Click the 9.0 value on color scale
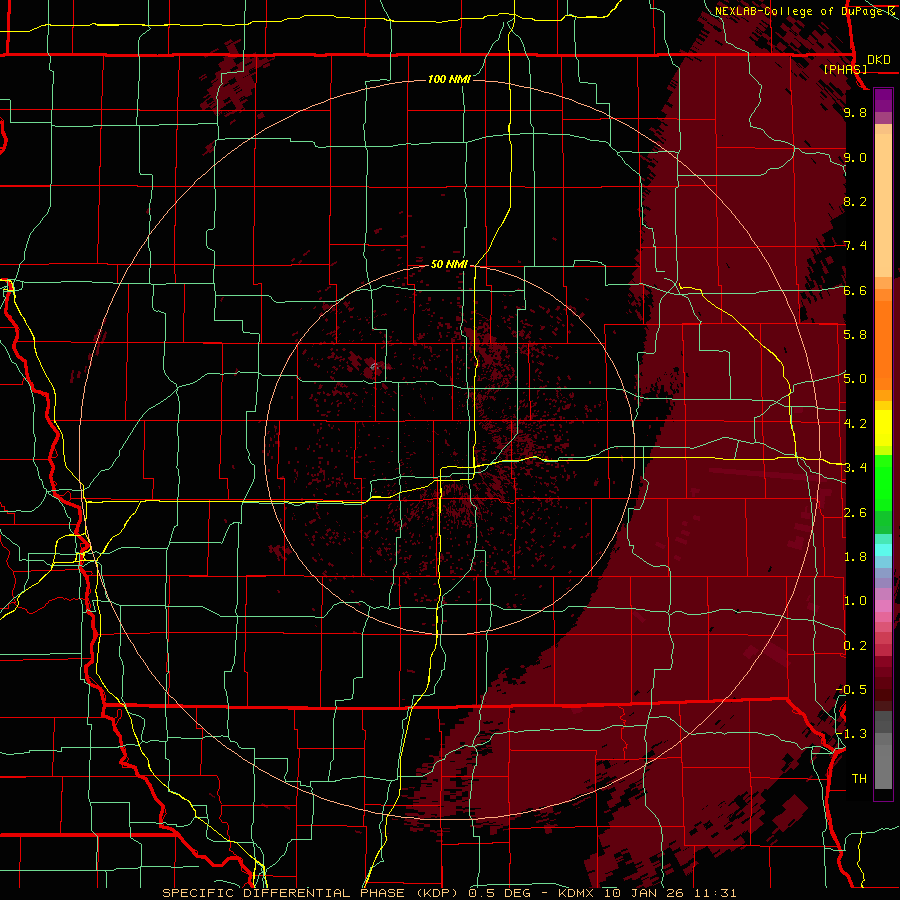This screenshot has height=900, width=900. [855, 157]
